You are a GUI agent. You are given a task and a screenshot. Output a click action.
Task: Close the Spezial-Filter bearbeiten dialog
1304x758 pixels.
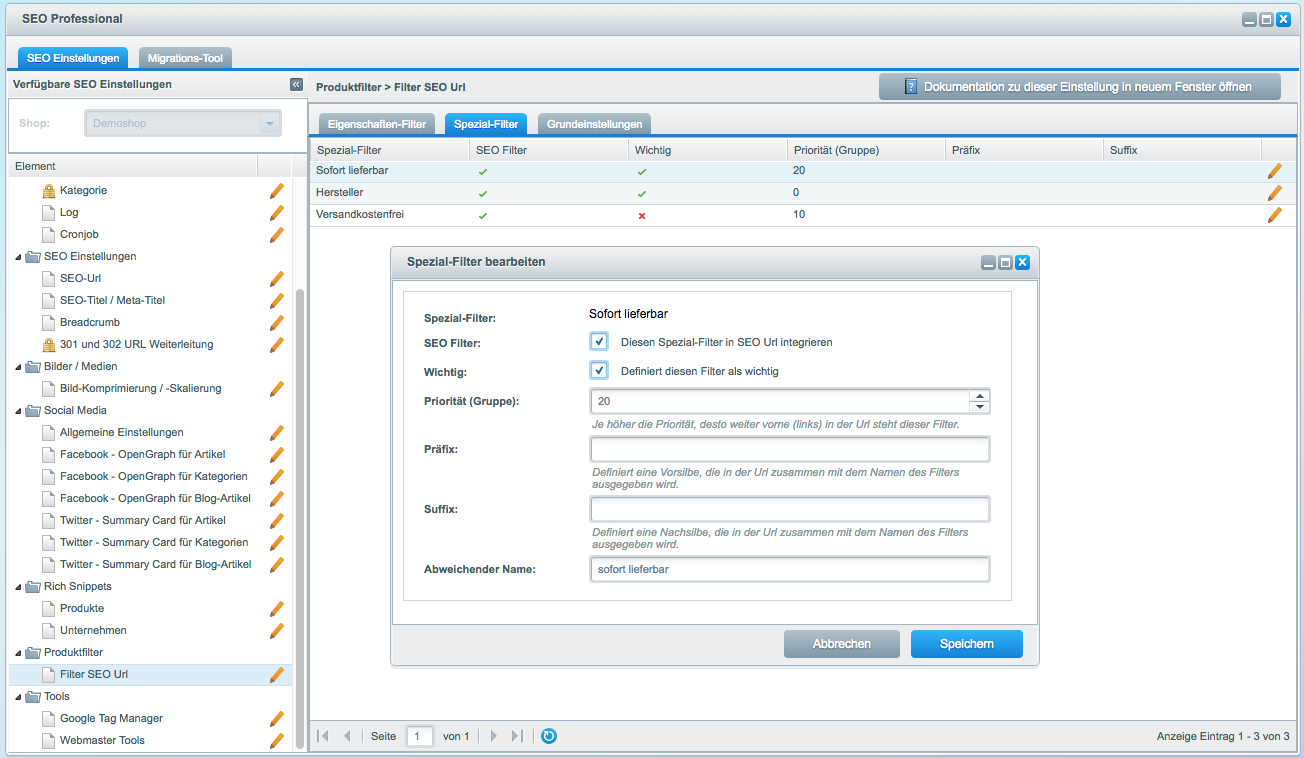click(x=1022, y=262)
